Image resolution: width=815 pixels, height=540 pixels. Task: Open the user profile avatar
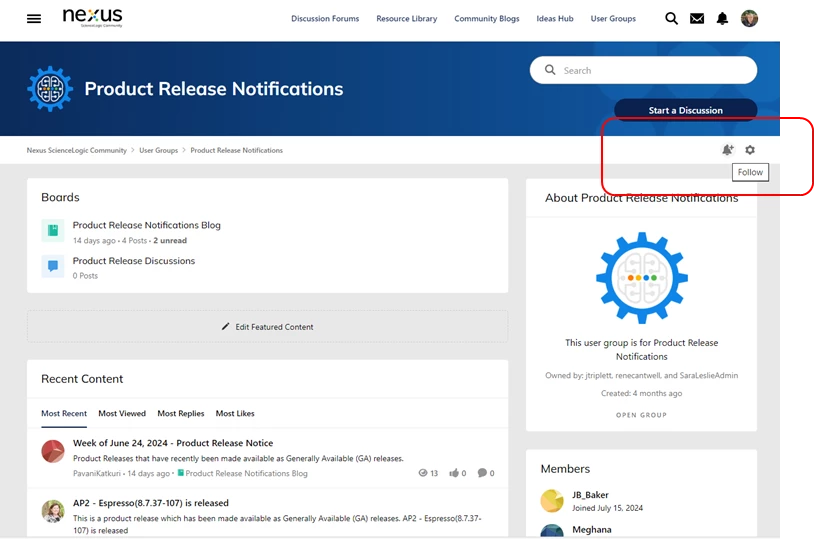click(749, 18)
